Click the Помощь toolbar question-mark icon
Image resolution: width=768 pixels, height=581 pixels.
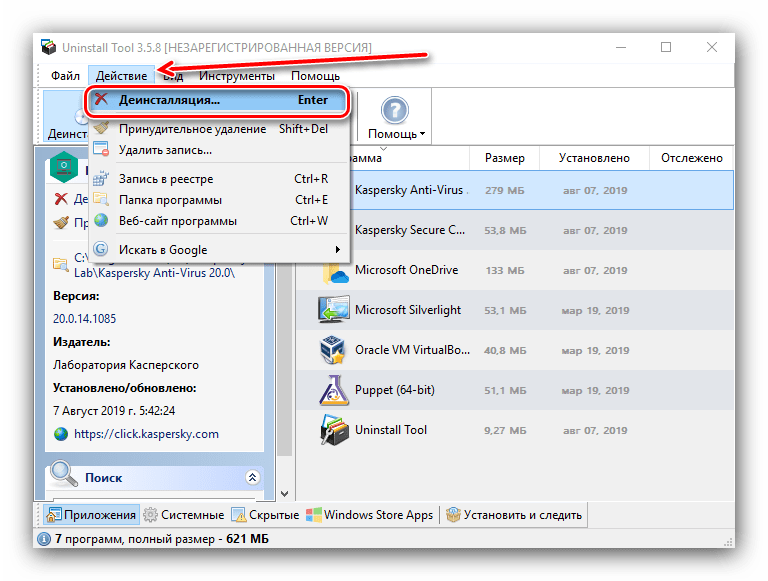(x=395, y=110)
